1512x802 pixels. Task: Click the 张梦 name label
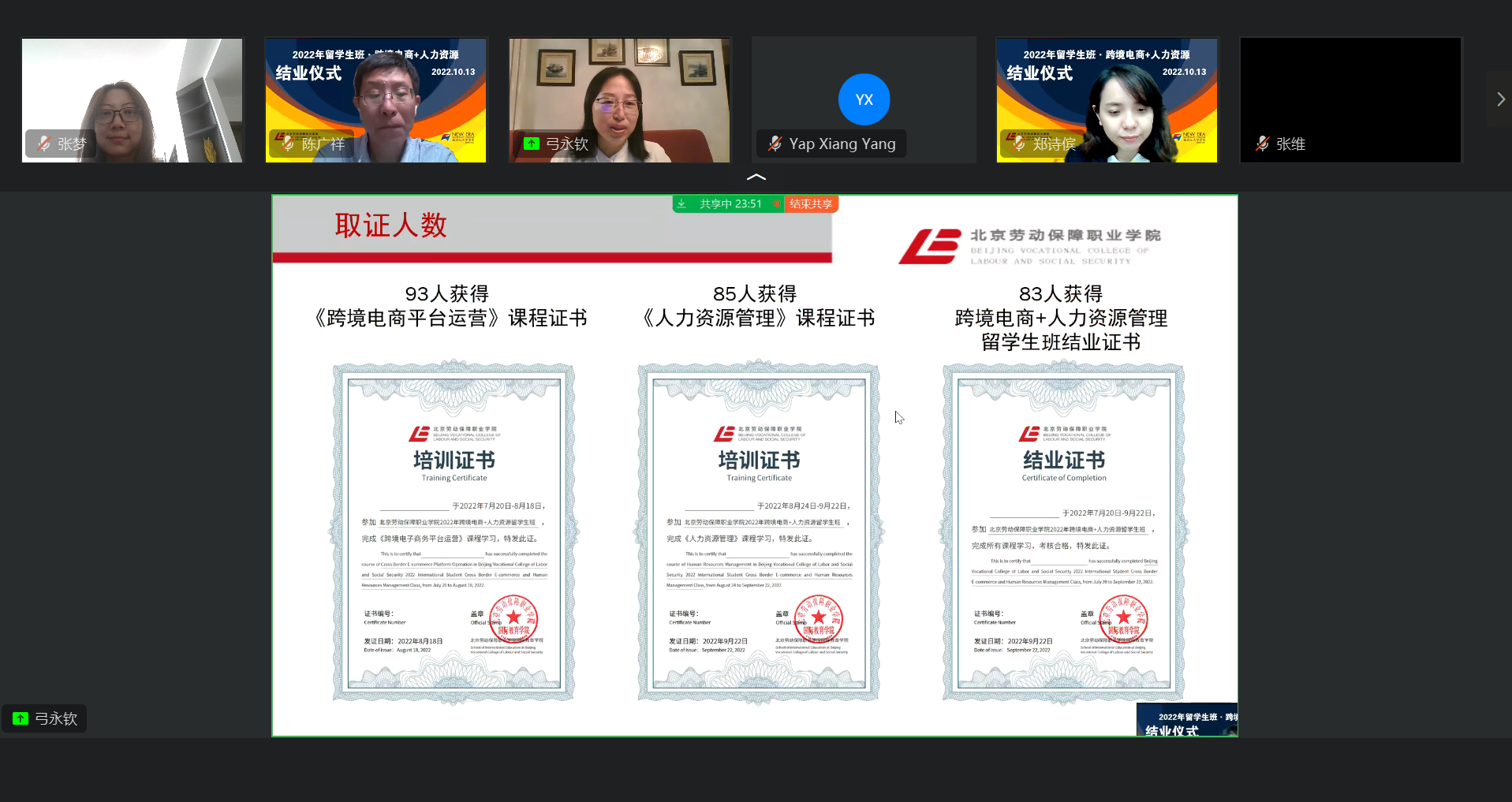pos(72,144)
